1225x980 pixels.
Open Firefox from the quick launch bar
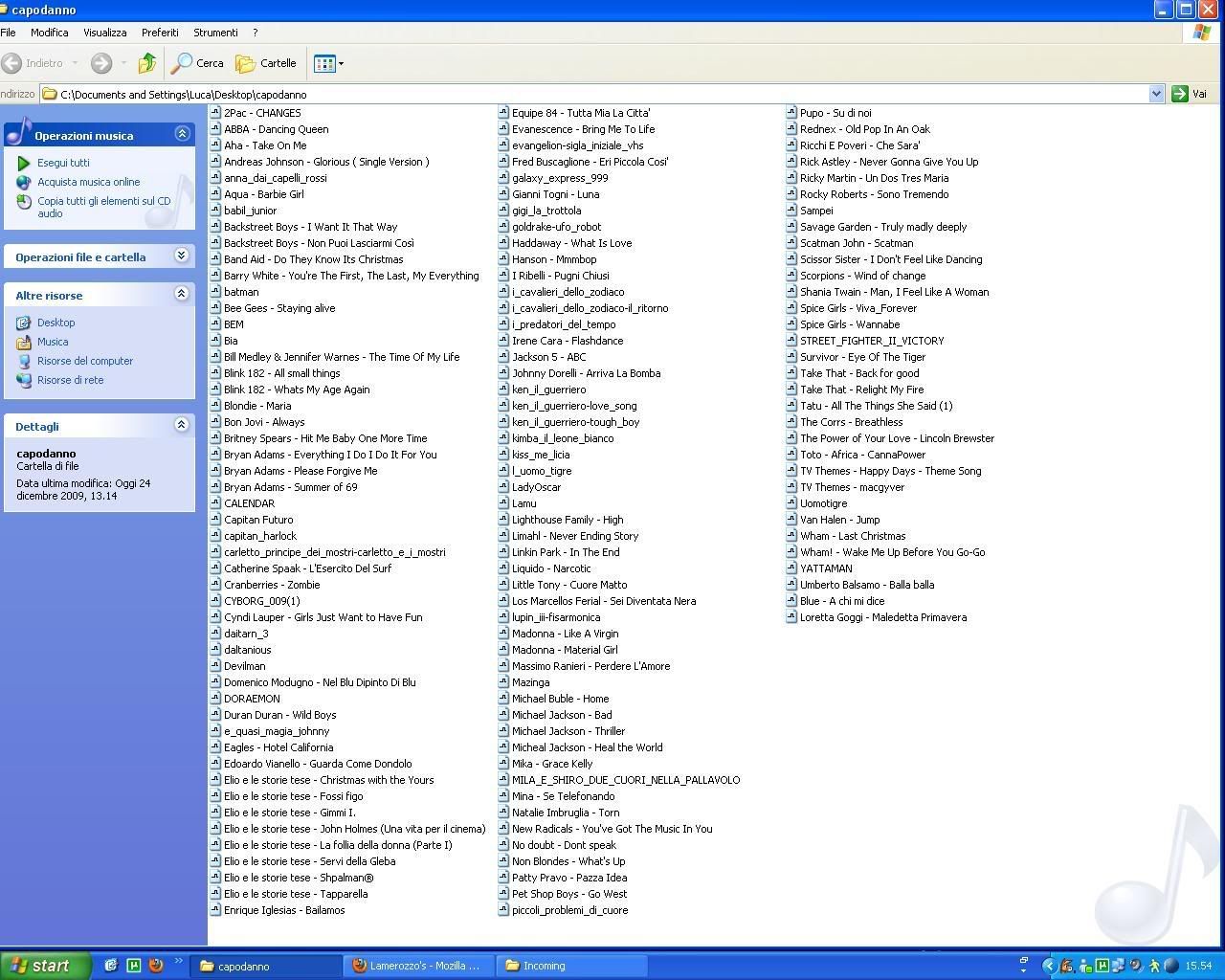pyautogui.click(x=156, y=966)
